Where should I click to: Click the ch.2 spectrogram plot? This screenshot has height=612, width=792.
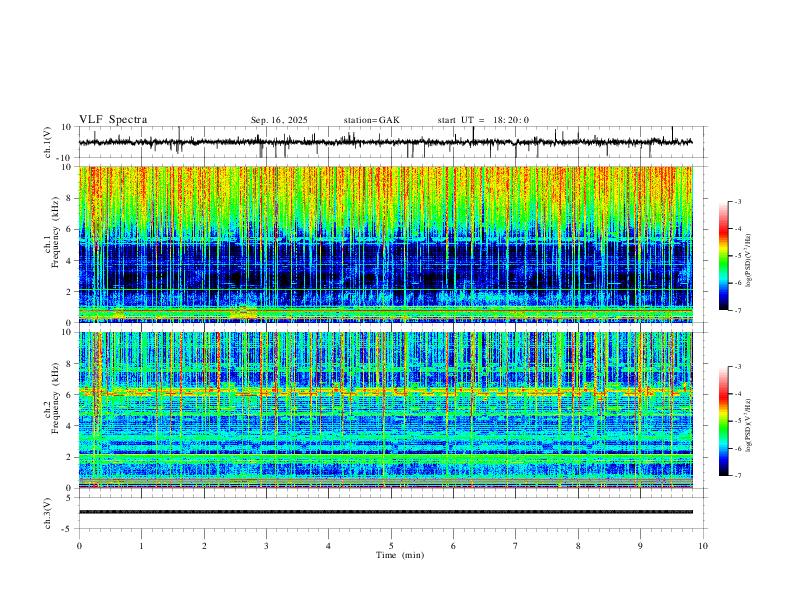click(385, 410)
